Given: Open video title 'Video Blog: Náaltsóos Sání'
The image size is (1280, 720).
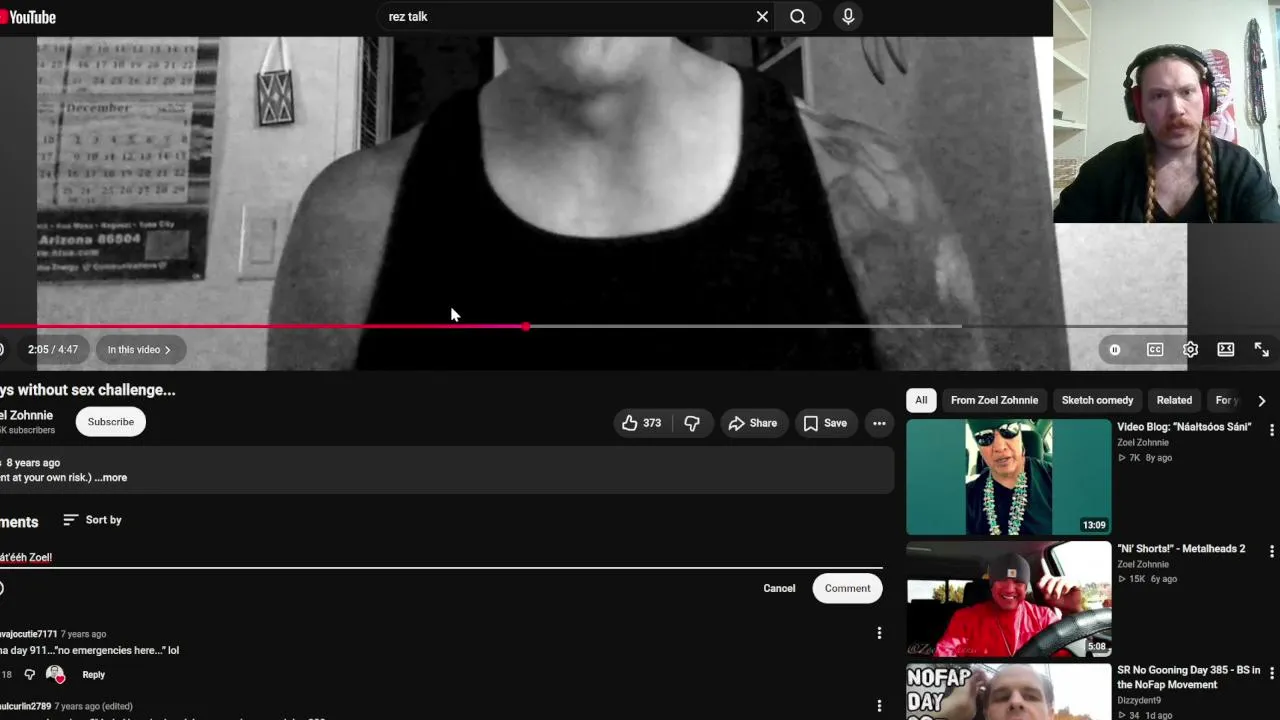Looking at the screenshot, I should (x=1184, y=427).
